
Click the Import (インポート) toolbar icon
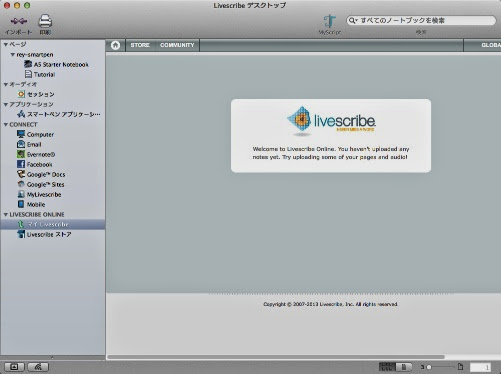click(x=19, y=21)
